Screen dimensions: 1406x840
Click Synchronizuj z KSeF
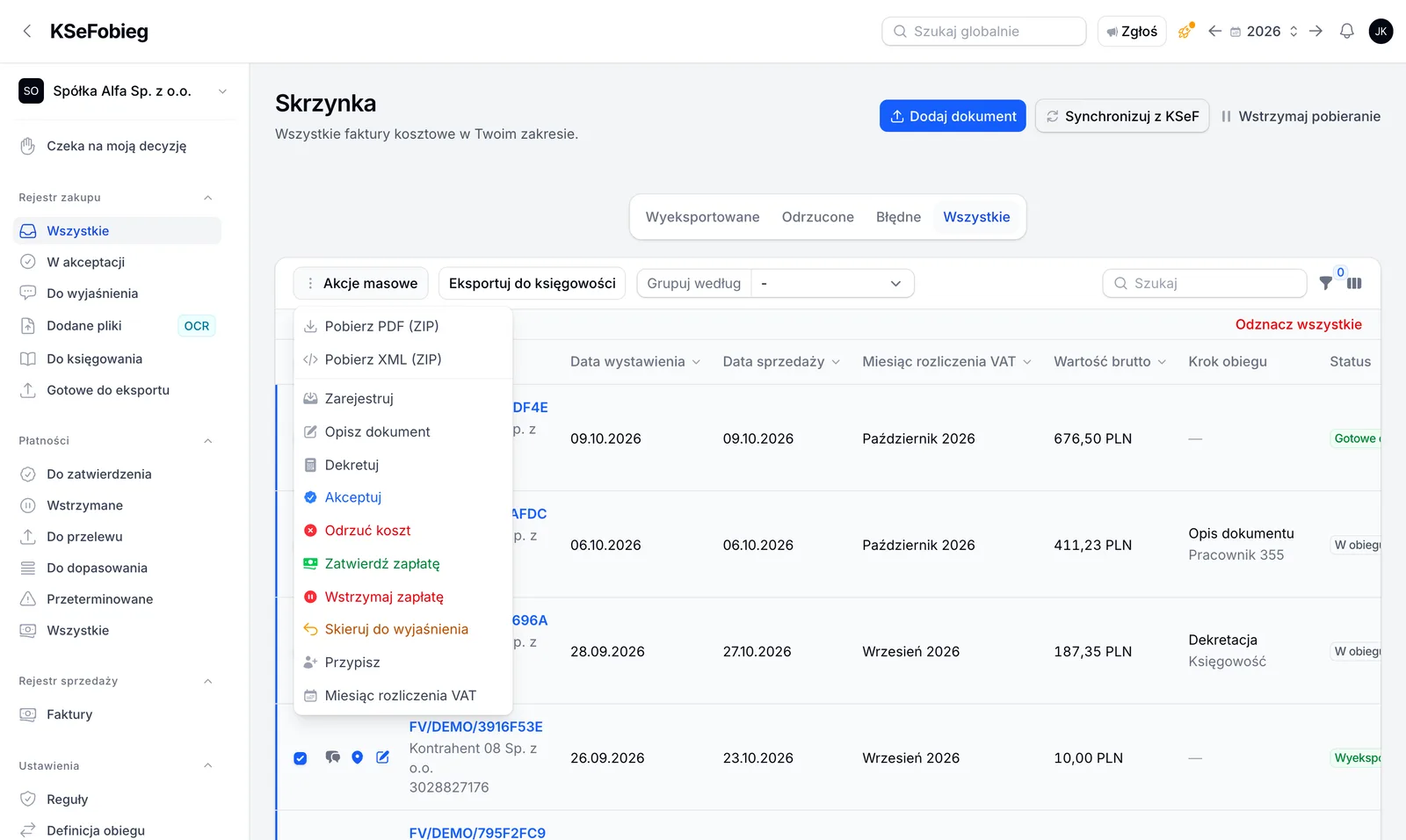pos(1122,116)
